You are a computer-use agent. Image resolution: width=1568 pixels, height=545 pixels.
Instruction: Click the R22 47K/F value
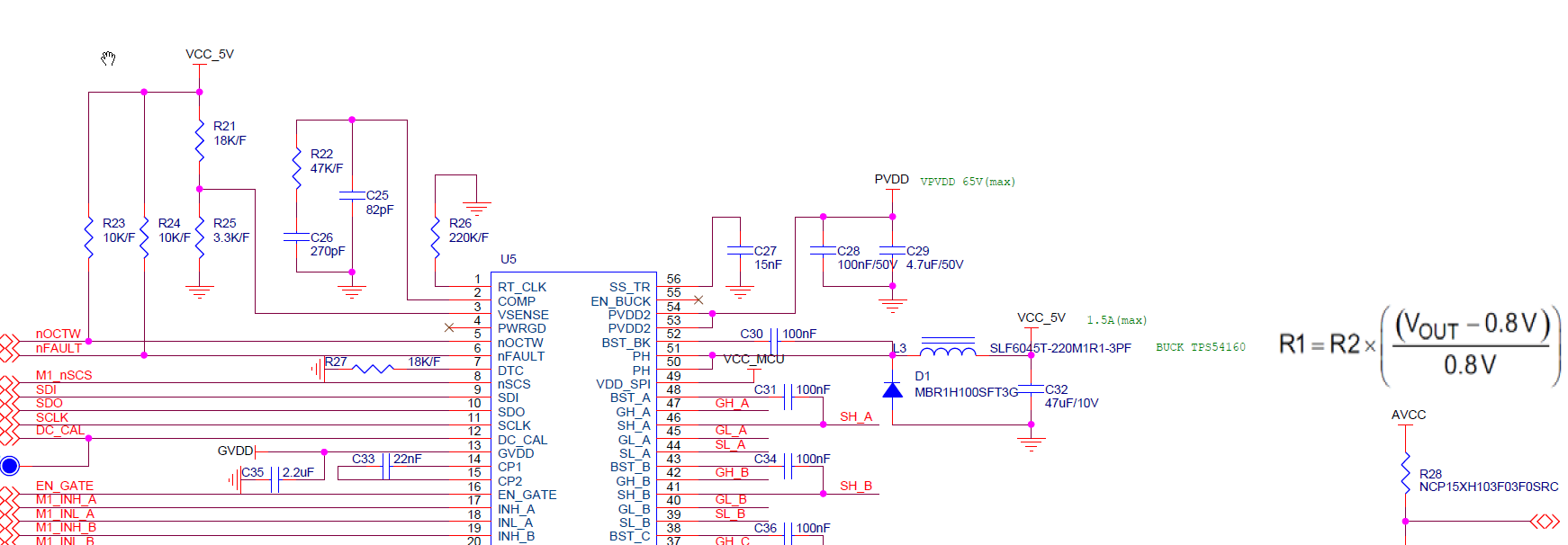pos(327,168)
